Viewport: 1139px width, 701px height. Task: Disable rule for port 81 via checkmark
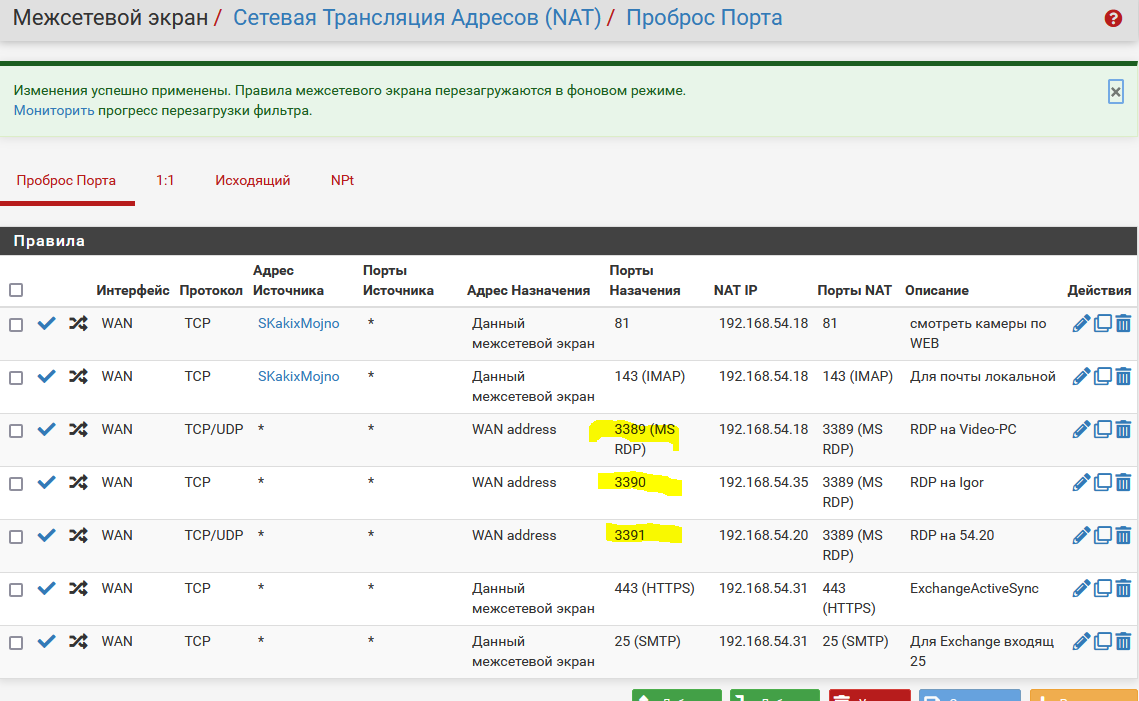click(46, 323)
